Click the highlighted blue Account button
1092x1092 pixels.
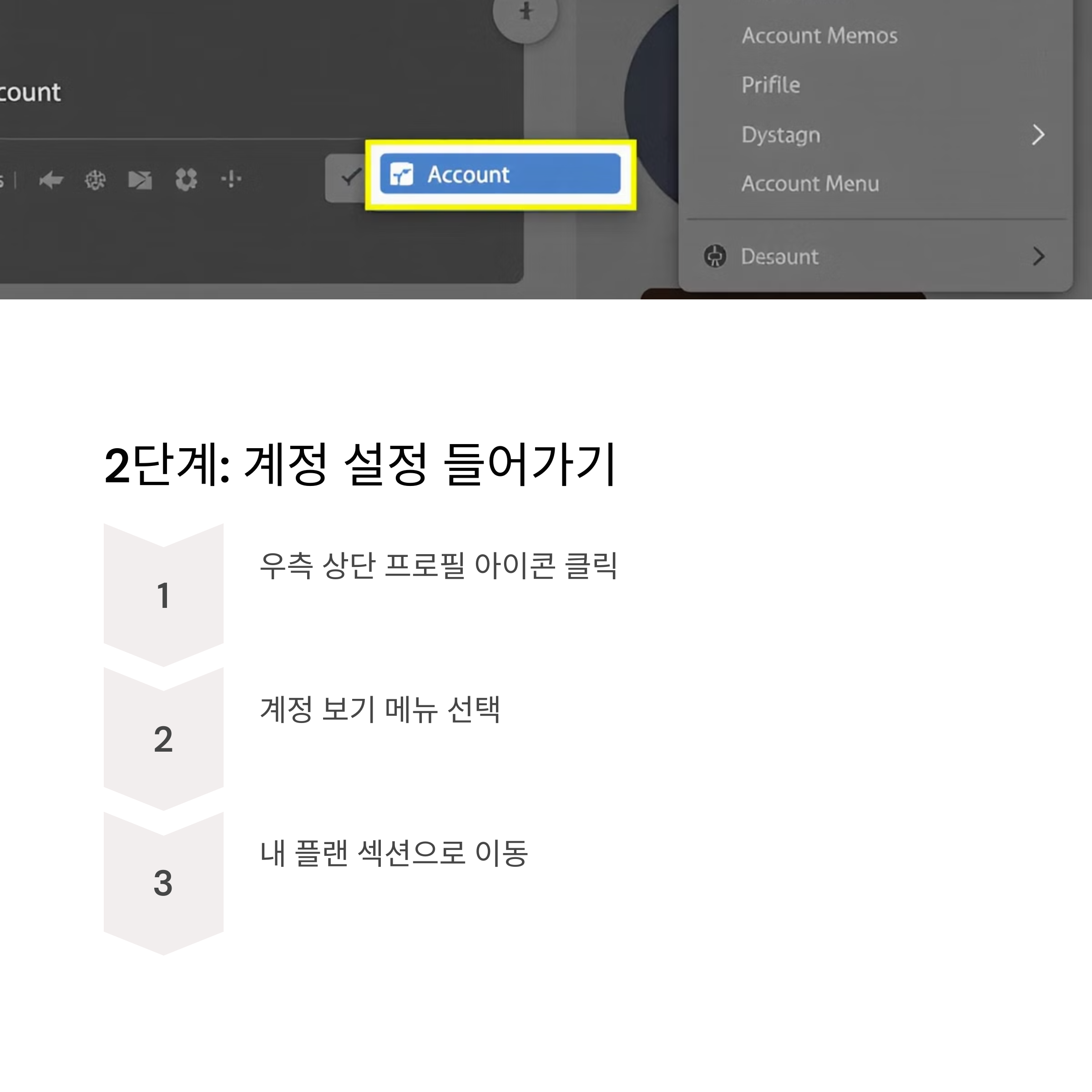(x=500, y=174)
